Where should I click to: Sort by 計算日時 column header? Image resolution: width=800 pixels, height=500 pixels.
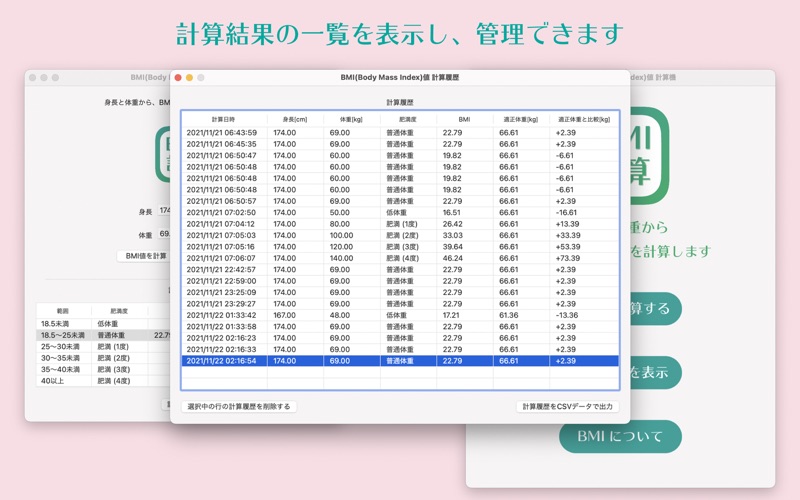point(224,119)
